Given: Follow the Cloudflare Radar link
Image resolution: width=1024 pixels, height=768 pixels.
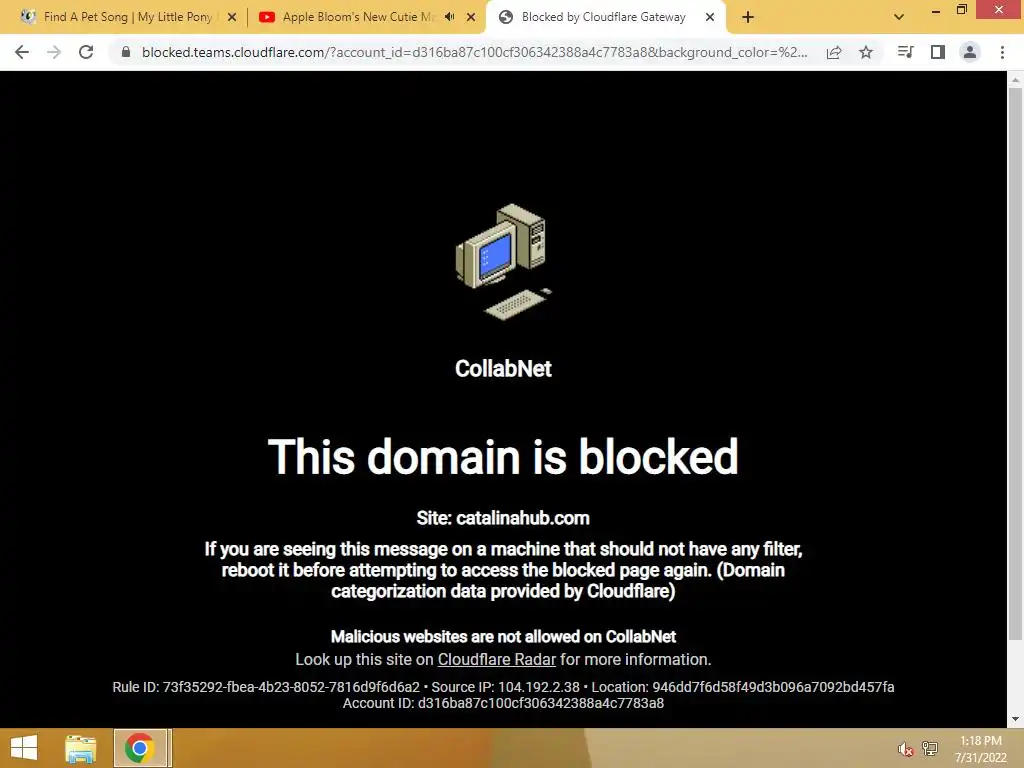Looking at the screenshot, I should [x=496, y=660].
